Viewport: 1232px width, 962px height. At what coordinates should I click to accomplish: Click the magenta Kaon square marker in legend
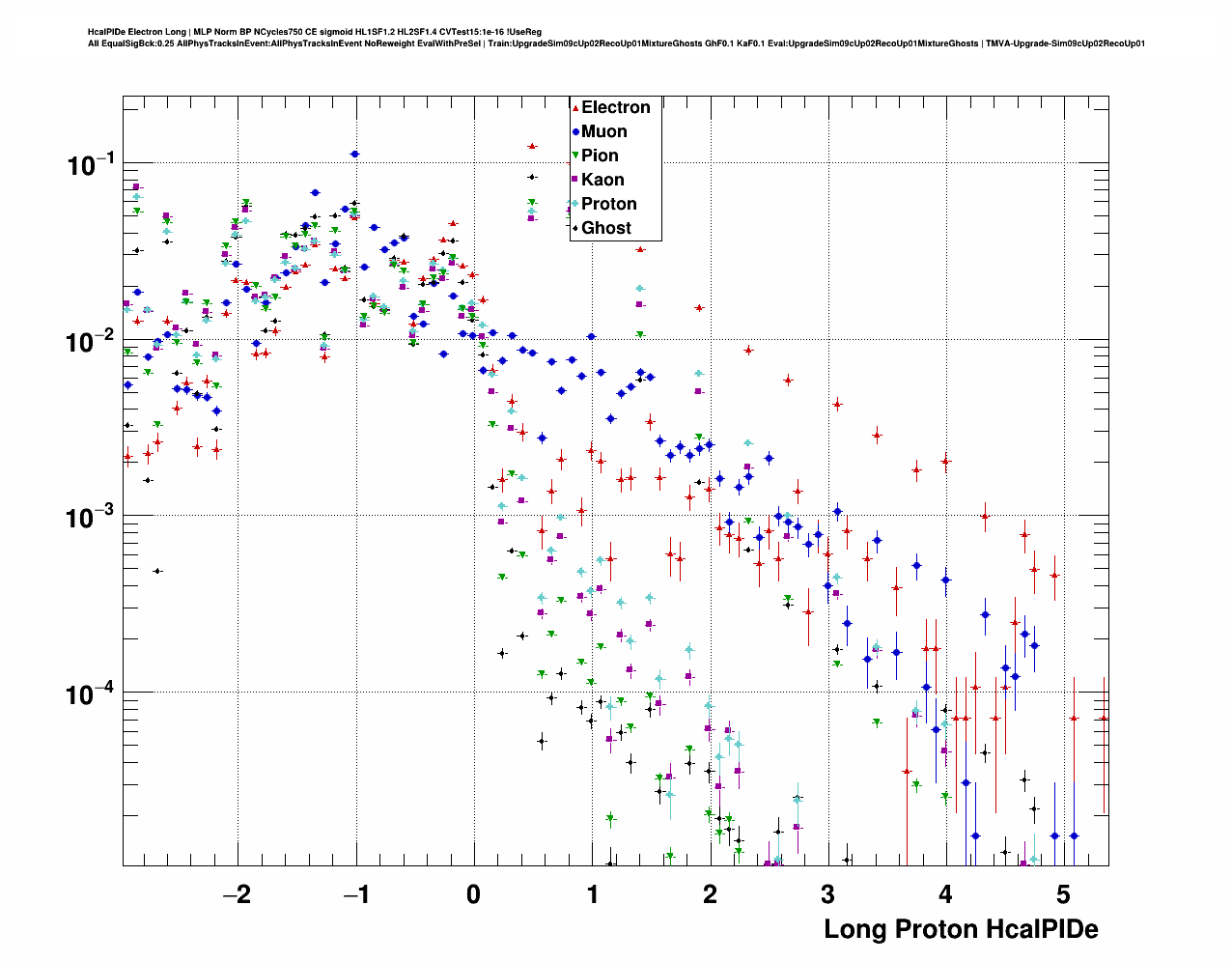575,180
